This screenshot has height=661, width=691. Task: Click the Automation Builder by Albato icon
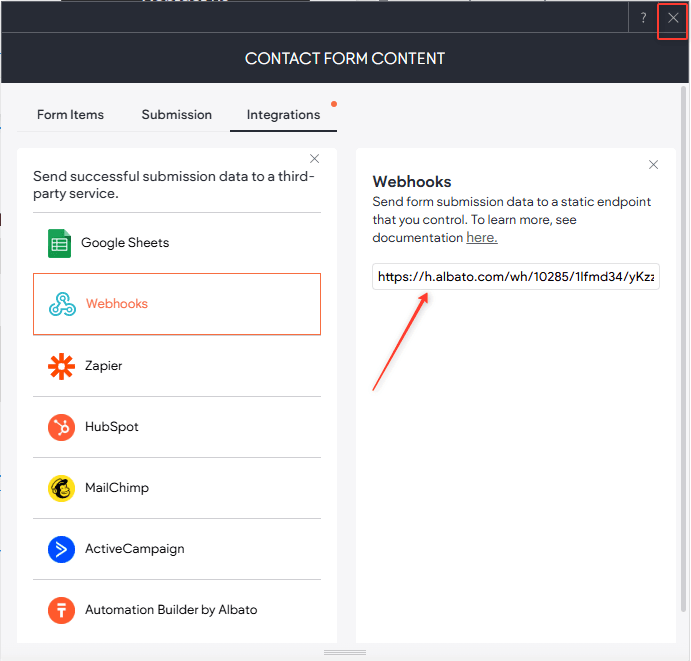[x=61, y=610]
